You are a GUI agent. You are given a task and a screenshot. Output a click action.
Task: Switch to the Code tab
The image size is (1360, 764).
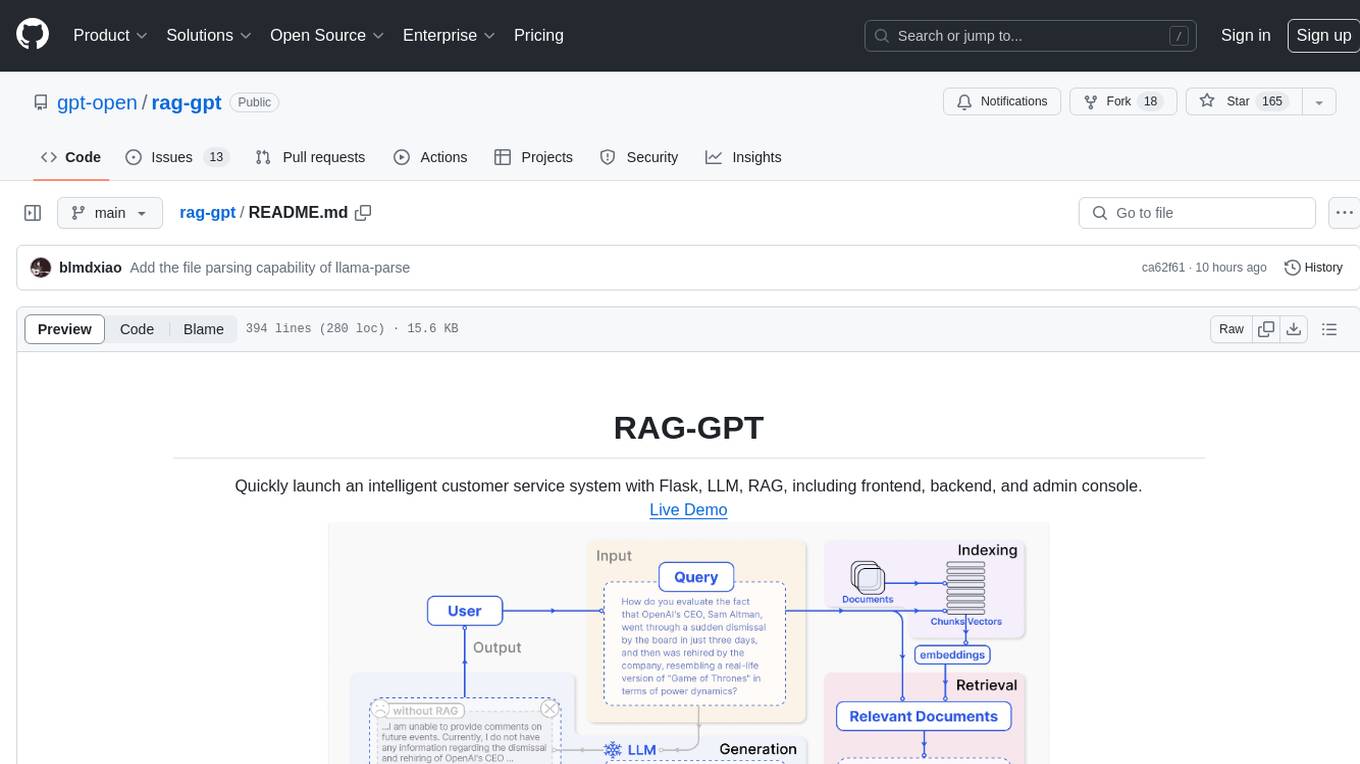[x=71, y=157]
